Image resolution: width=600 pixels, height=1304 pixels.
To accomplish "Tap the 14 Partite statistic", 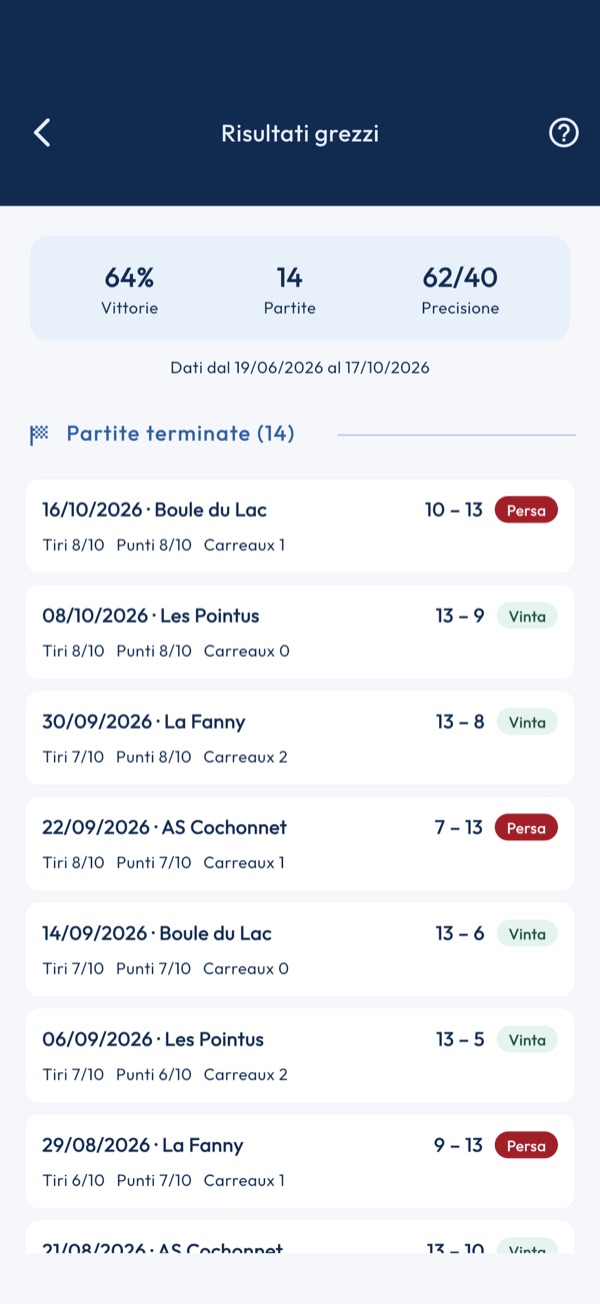I will pos(290,290).
